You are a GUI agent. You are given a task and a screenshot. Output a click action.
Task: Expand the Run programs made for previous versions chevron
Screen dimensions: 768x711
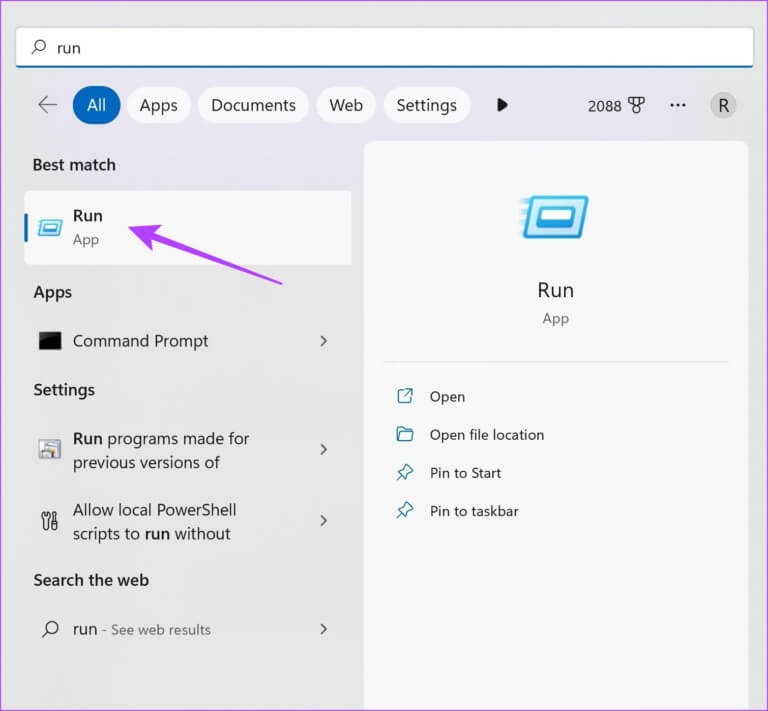pos(323,450)
